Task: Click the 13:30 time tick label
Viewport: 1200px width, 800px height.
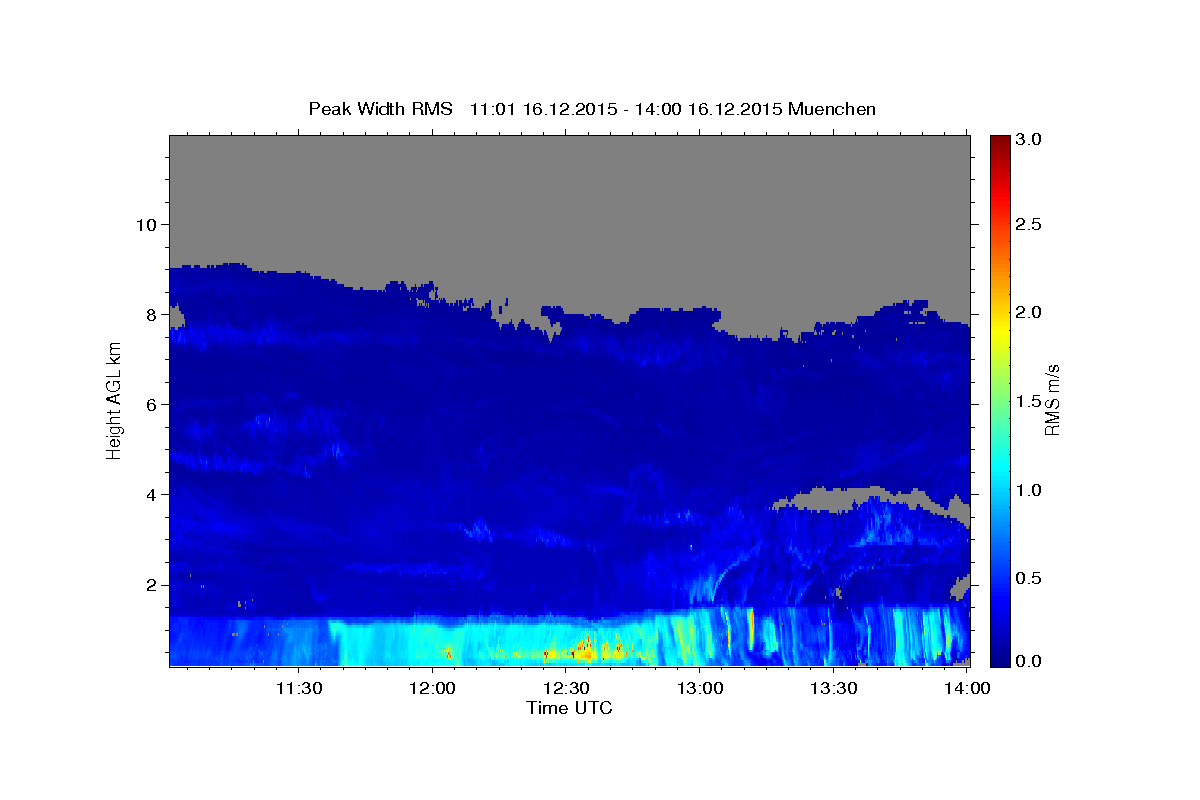Action: 833,688
